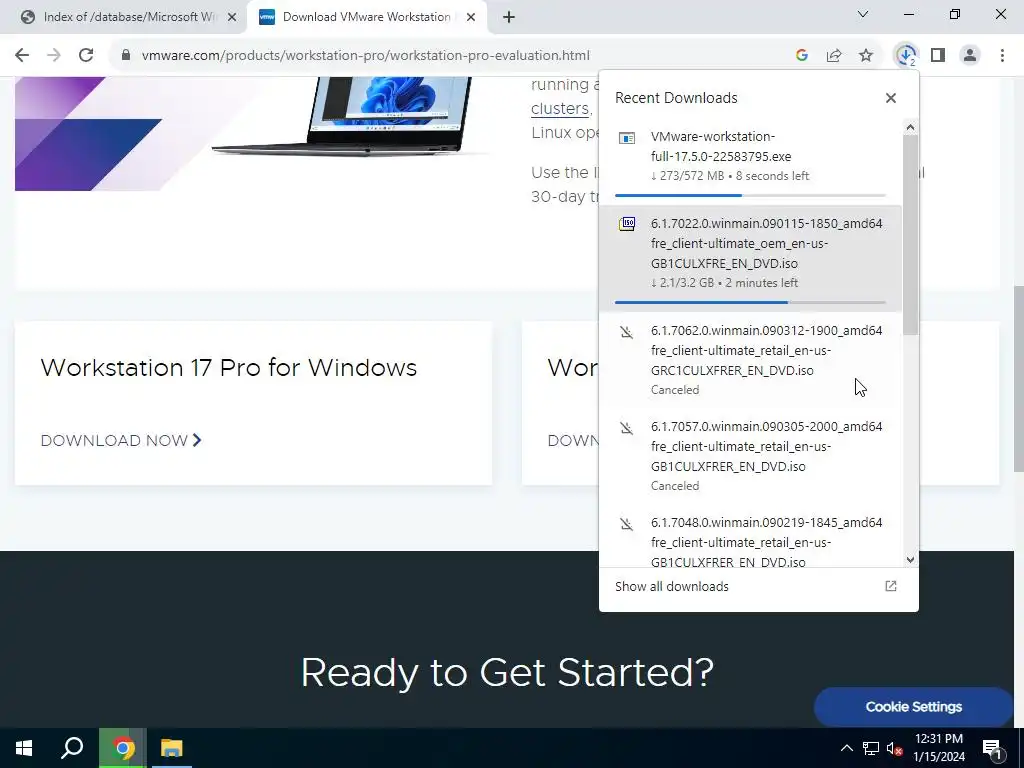Click the canceled icon for 6.1.7057.0 download
Image resolution: width=1024 pixels, height=768 pixels.
[x=627, y=428]
